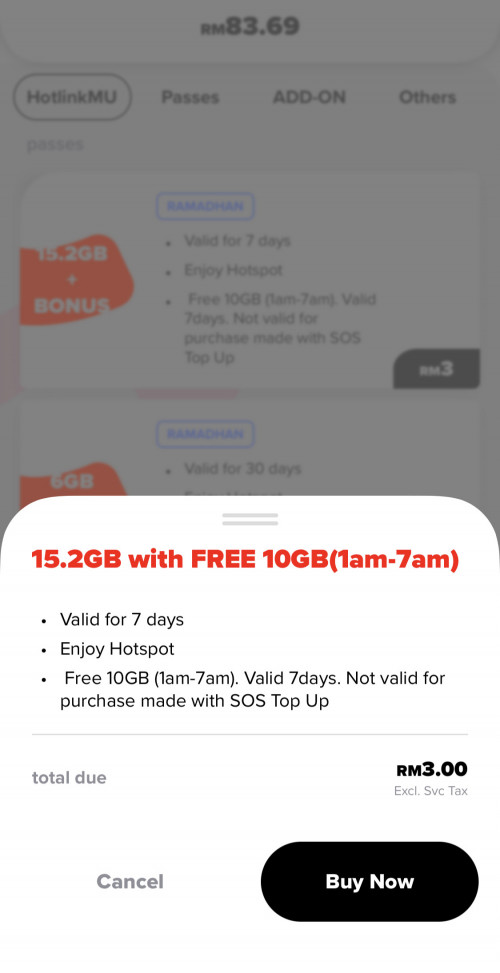Tap the 15.2GB with FREE 10GB title
The width and height of the screenshot is (500, 973).
pos(245,560)
